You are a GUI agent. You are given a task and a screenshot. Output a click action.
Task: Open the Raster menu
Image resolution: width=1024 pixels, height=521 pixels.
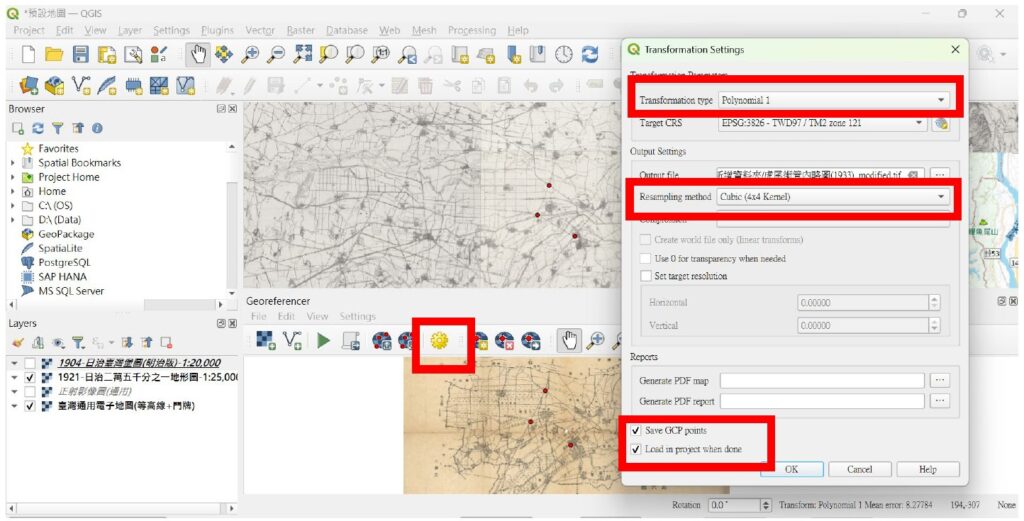[300, 31]
